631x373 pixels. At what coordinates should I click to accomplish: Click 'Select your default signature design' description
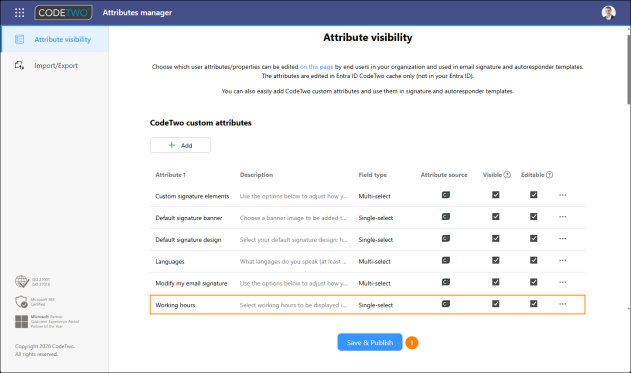[293, 240]
